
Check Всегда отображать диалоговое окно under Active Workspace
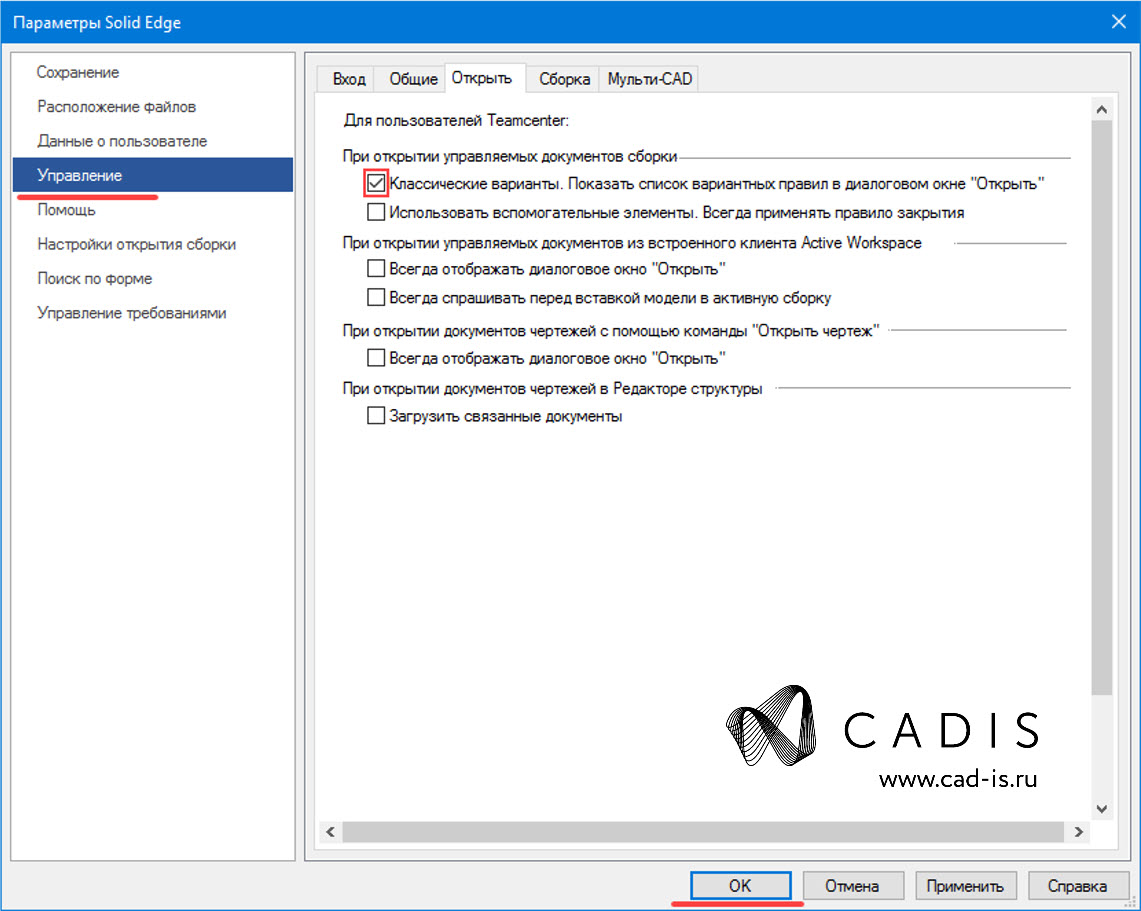pos(375,268)
